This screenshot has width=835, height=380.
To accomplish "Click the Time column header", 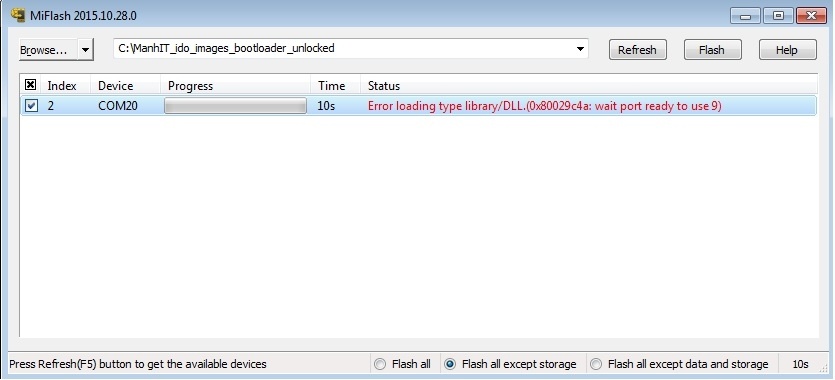I will tap(335, 86).
